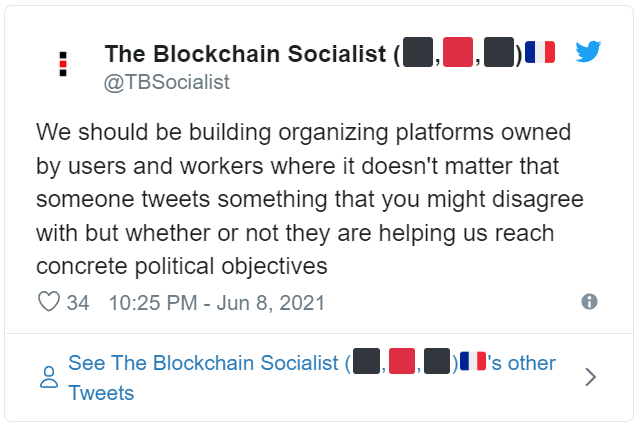
Task: Click the tweet text about organizing platforms
Action: [310, 199]
